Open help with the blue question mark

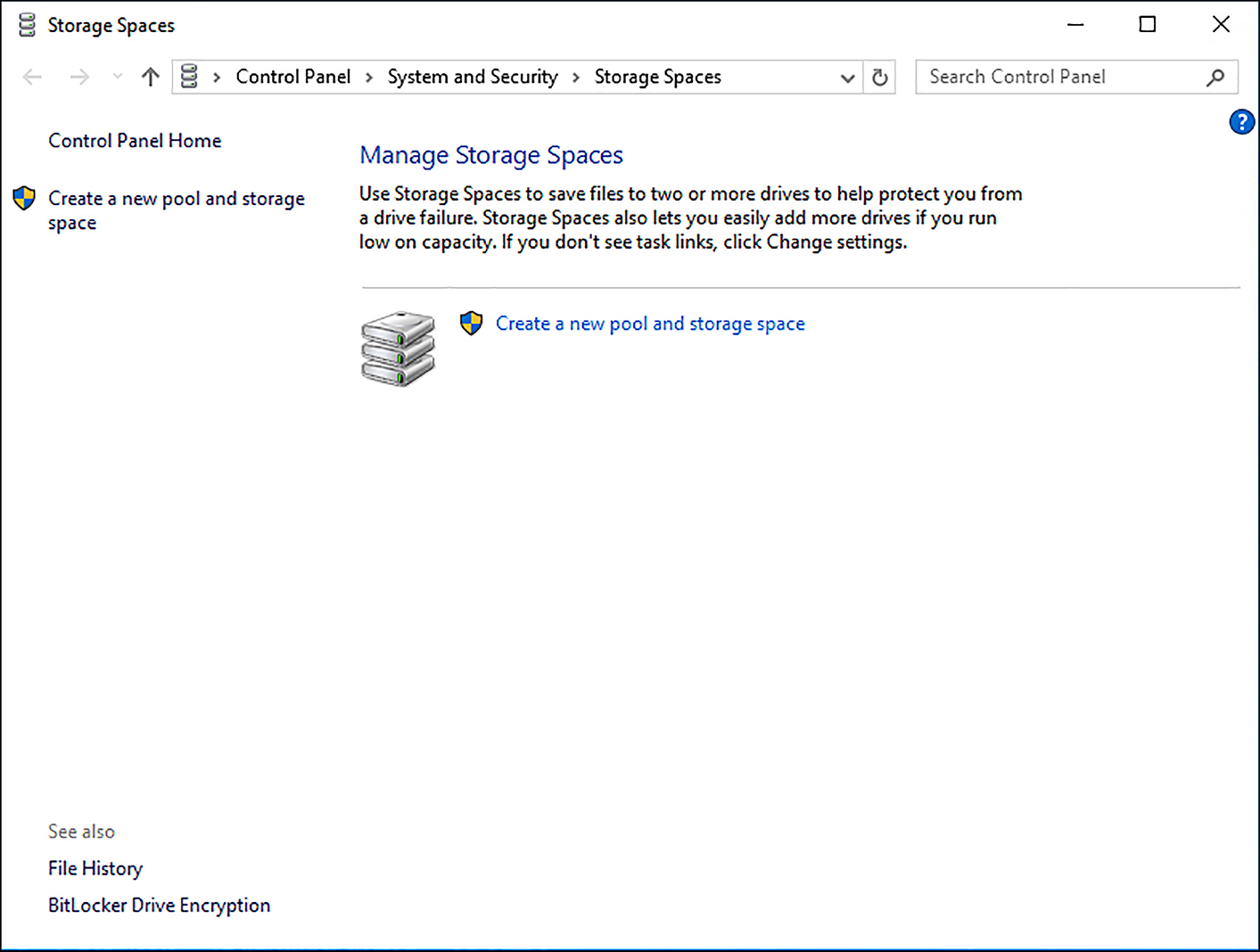coord(1241,121)
